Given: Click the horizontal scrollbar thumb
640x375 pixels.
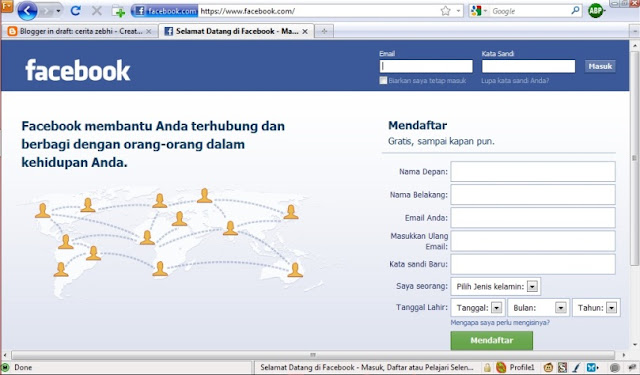Looking at the screenshot, I should coord(313,355).
